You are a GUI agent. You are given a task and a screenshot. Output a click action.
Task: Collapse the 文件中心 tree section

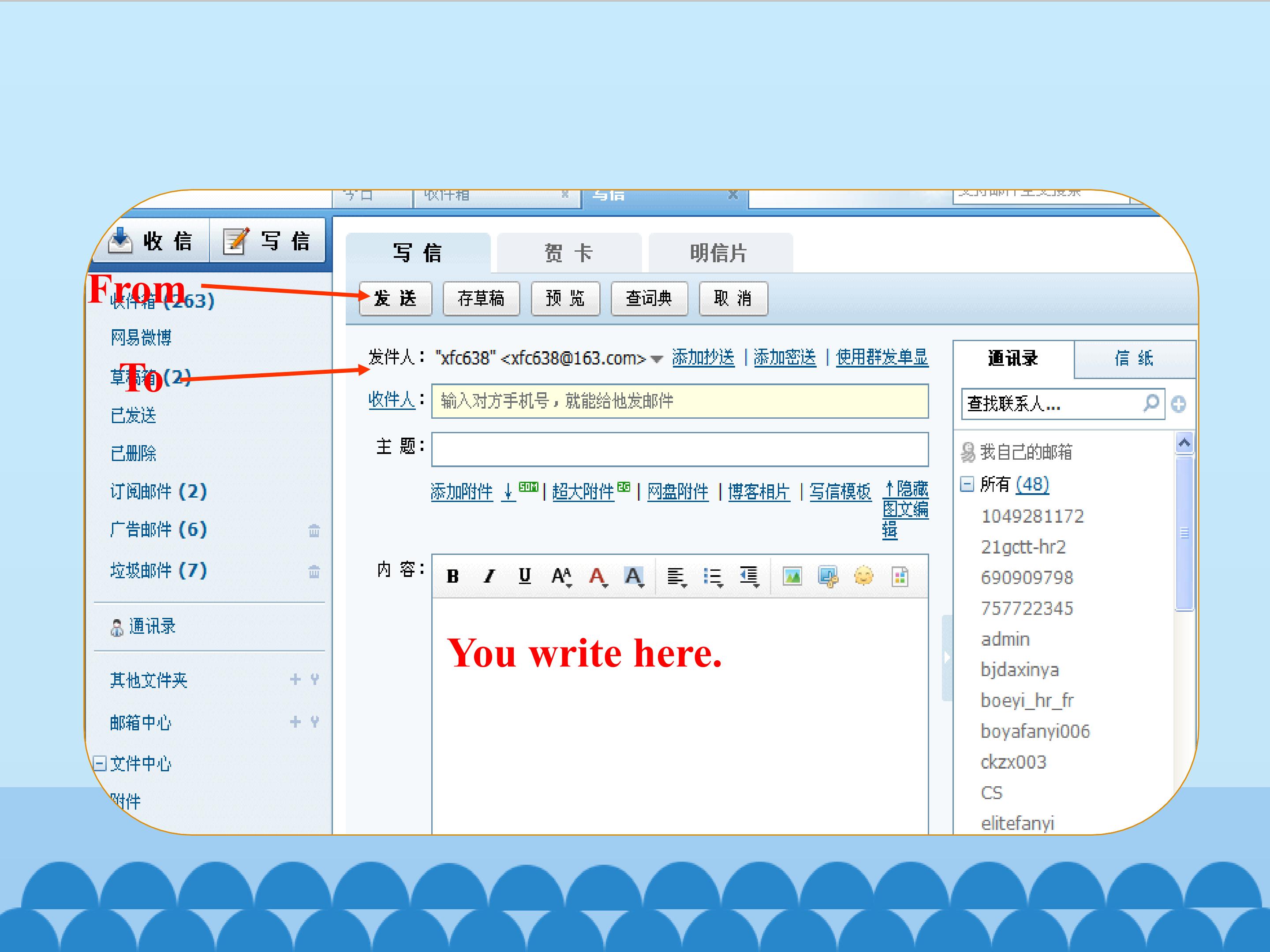[99, 764]
